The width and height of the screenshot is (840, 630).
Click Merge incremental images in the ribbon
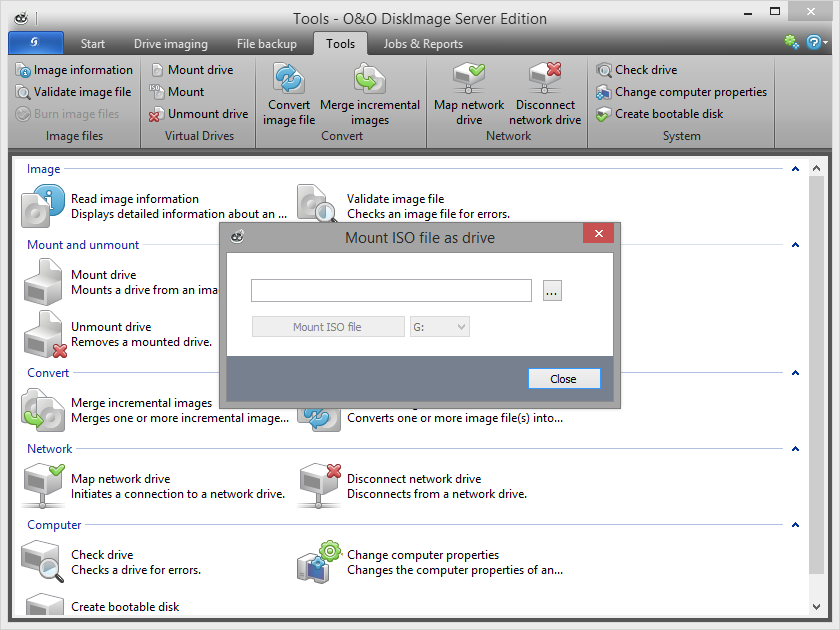(370, 94)
